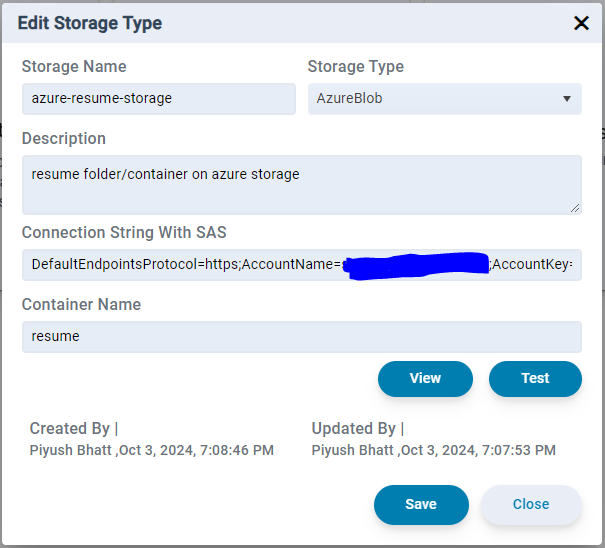Focus the Description text area
The width and height of the screenshot is (605, 548).
click(x=302, y=185)
